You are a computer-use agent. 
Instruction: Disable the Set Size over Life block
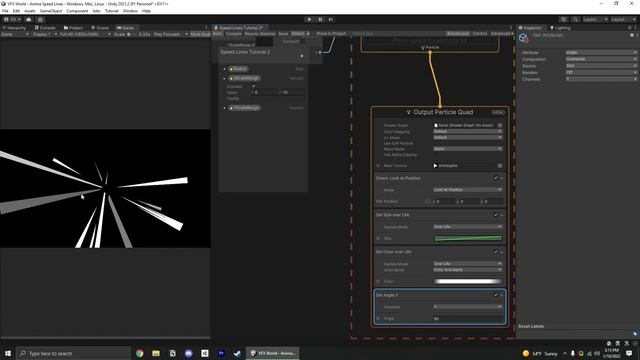point(496,215)
